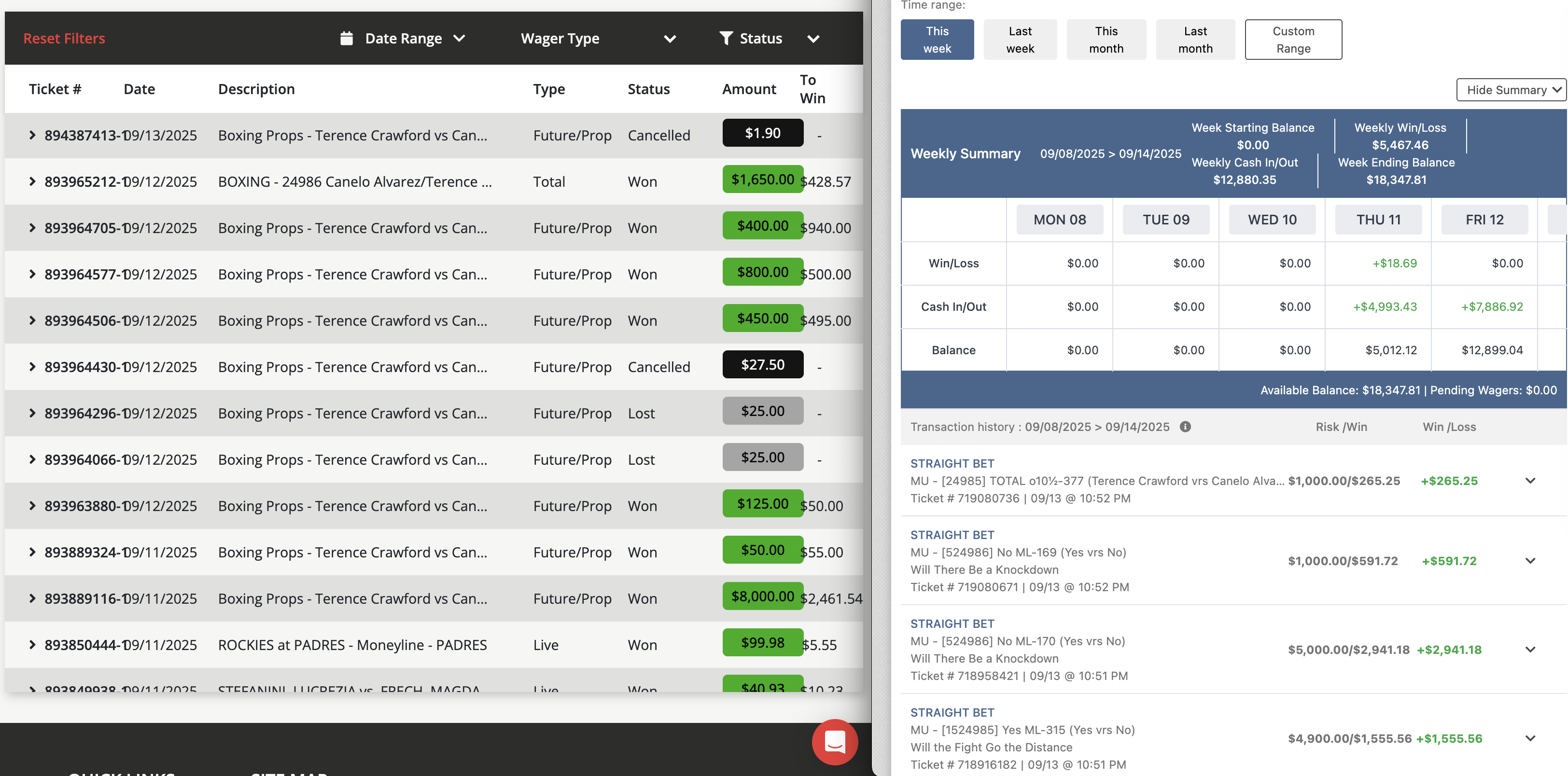1568x776 pixels.
Task: Click the $12,899.04 Friday balance value
Action: click(1492, 350)
